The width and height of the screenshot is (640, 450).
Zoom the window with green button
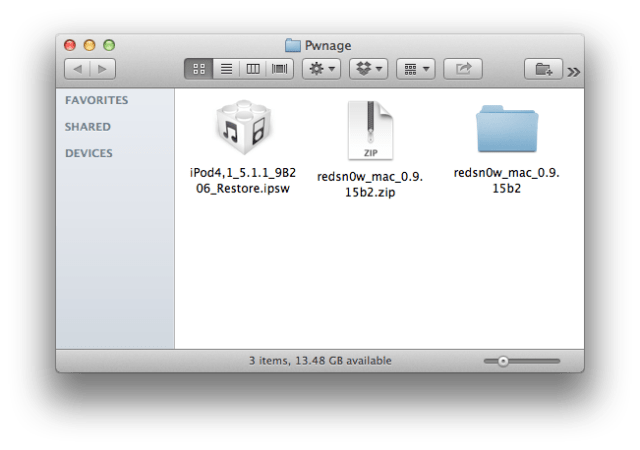click(x=109, y=45)
